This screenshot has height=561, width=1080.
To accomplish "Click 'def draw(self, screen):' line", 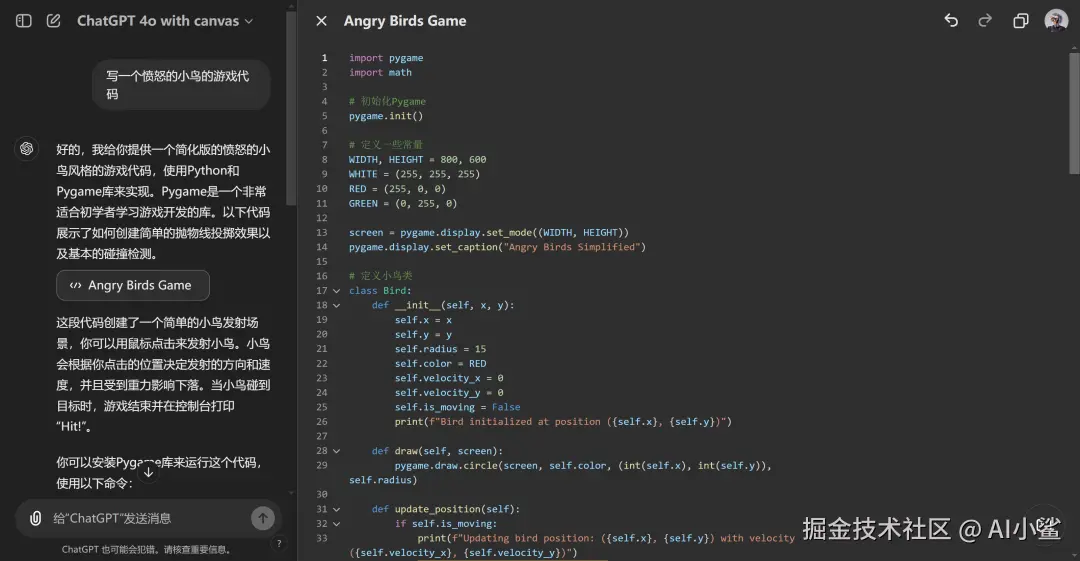I will point(437,451).
